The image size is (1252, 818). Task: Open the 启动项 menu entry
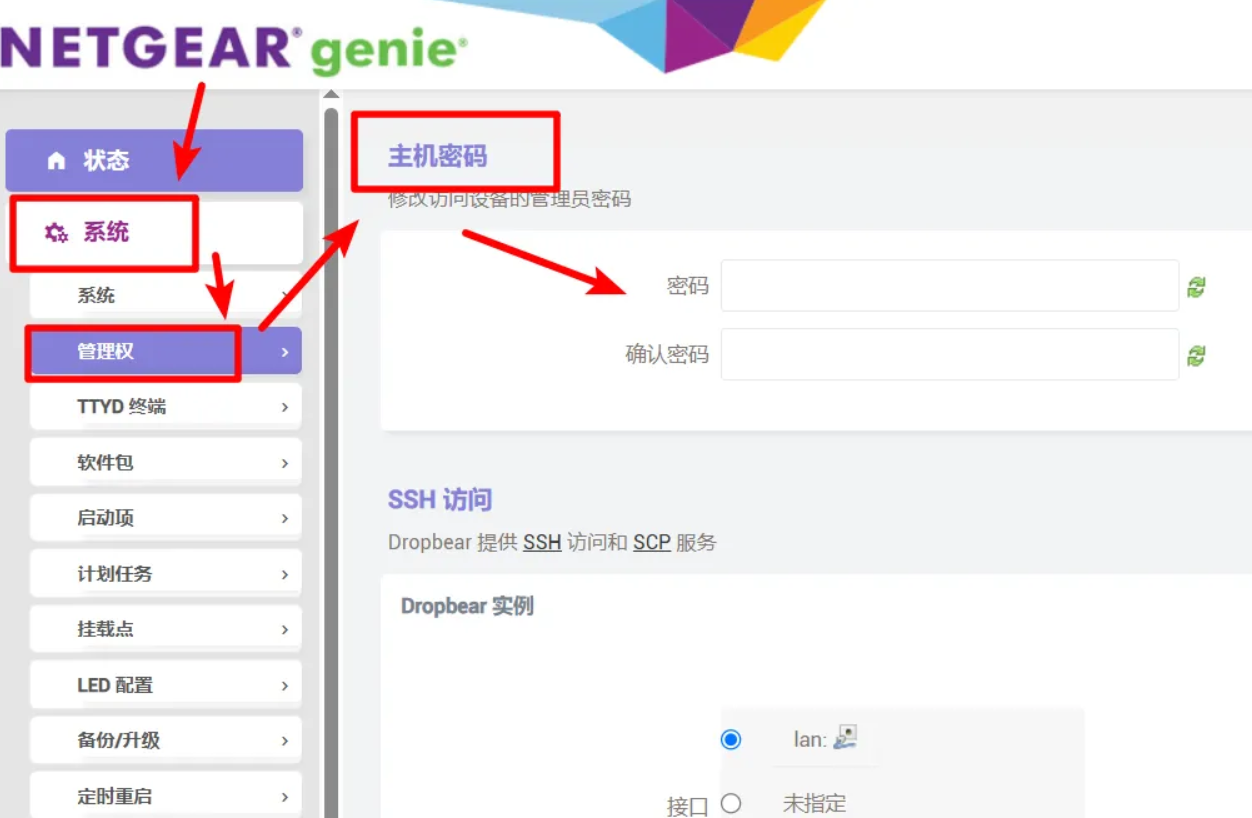click(165, 518)
